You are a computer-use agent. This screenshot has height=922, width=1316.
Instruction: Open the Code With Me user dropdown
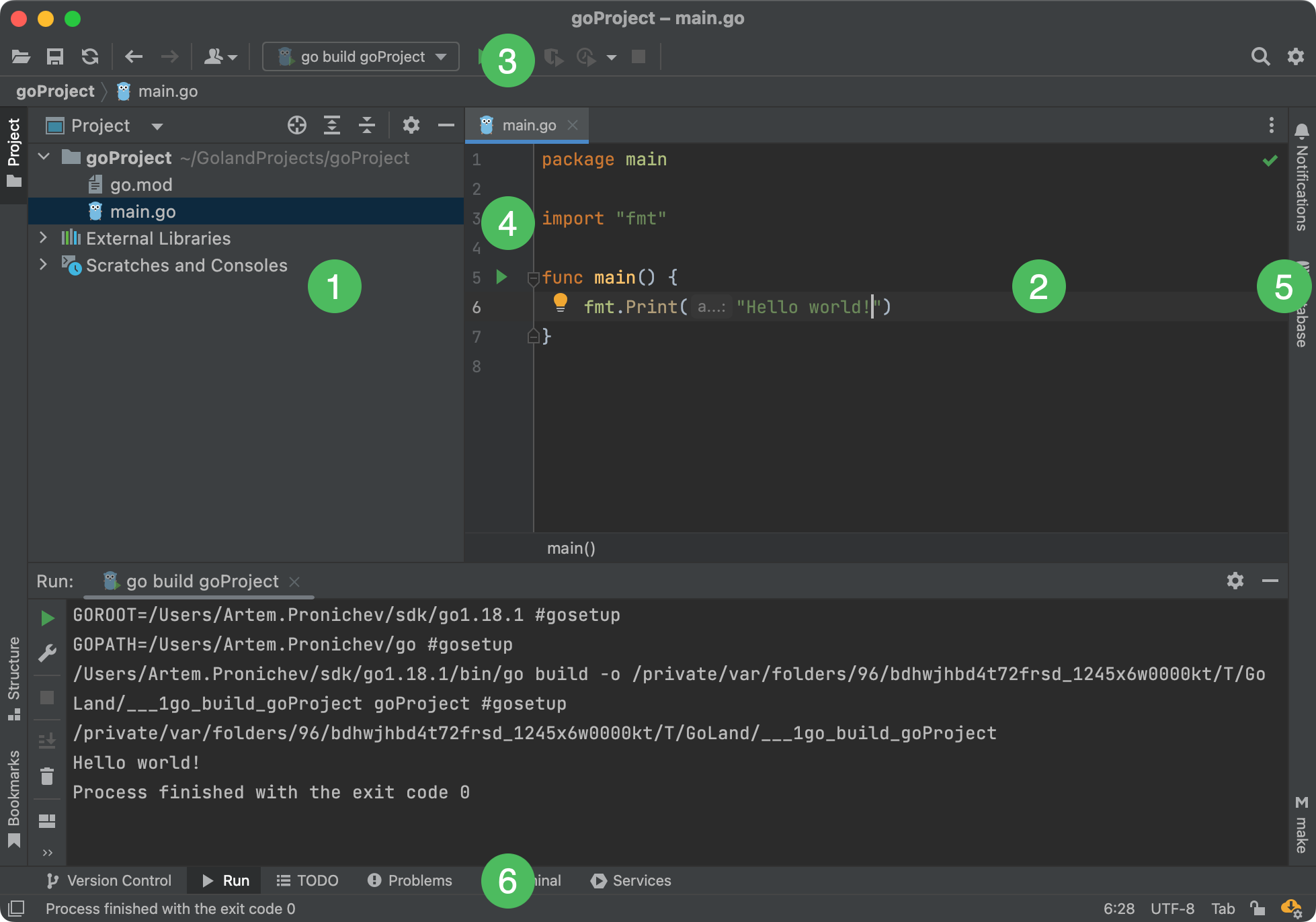[220, 56]
